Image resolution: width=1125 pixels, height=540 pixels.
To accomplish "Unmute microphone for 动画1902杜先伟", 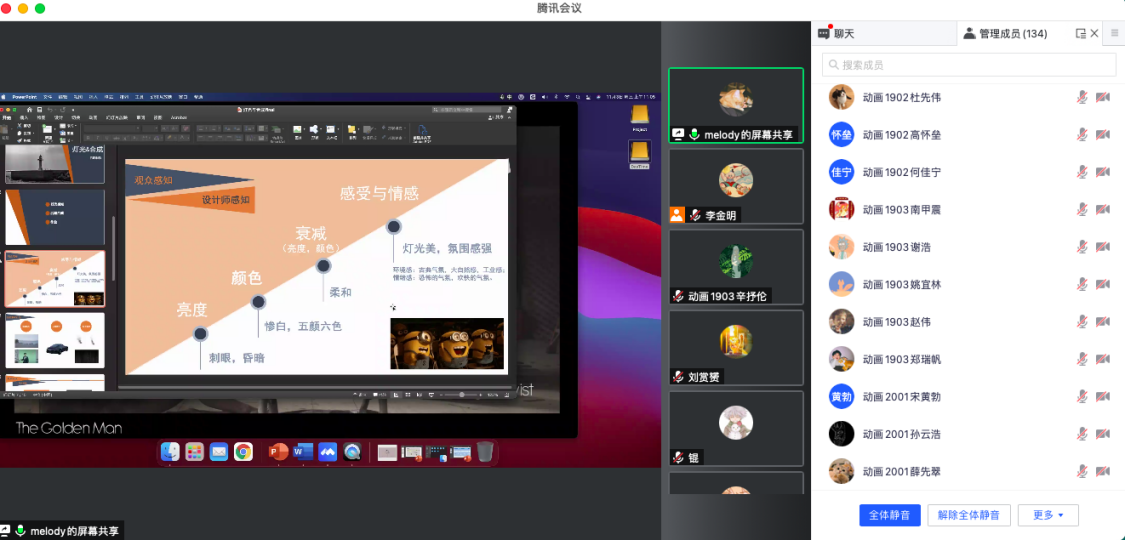I will (1081, 97).
